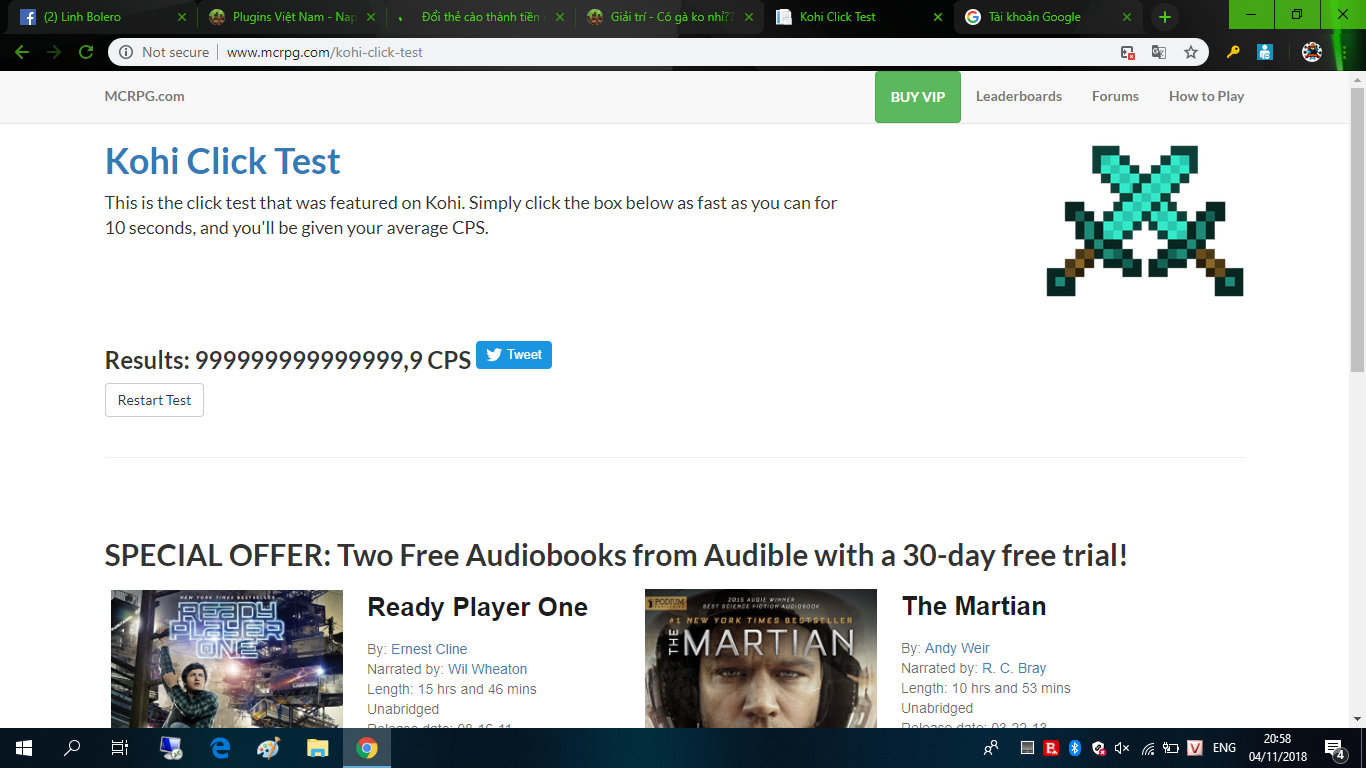This screenshot has height=768, width=1366.
Task: Open the Google Translate icon in address bar
Action: [x=1159, y=52]
